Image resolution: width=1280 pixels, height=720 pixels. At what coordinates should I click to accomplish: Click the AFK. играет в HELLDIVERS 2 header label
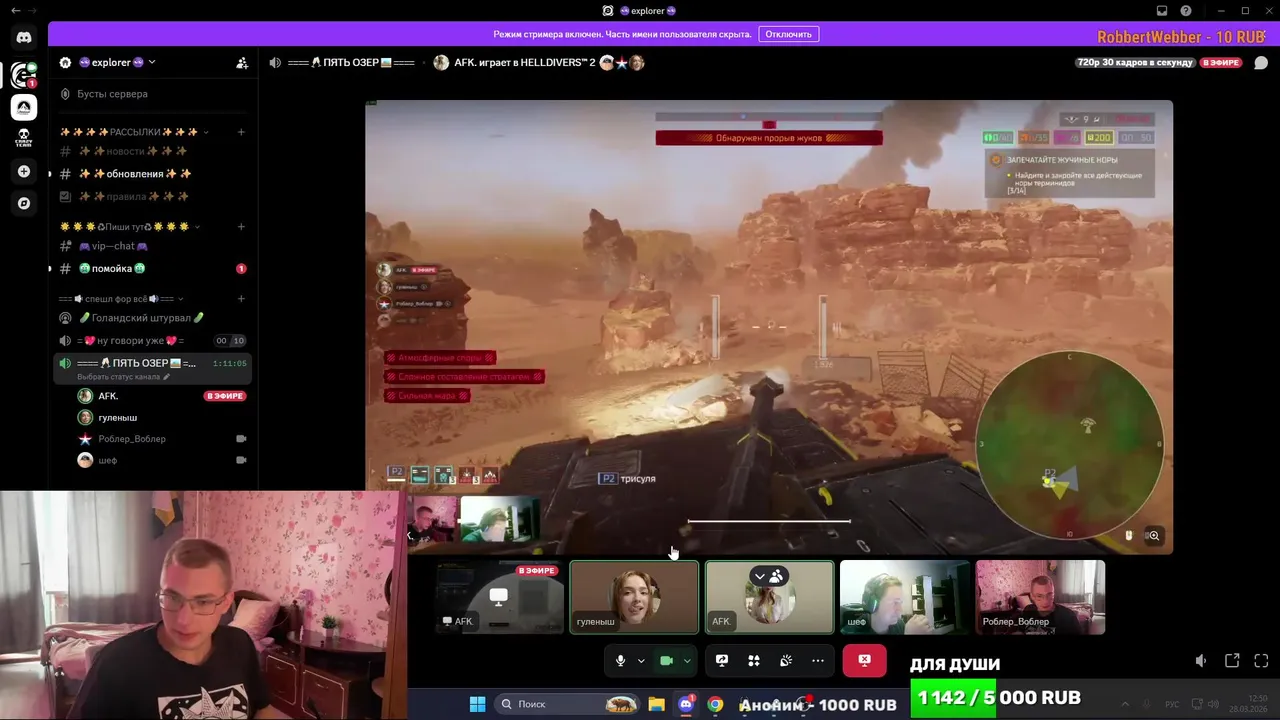[525, 62]
